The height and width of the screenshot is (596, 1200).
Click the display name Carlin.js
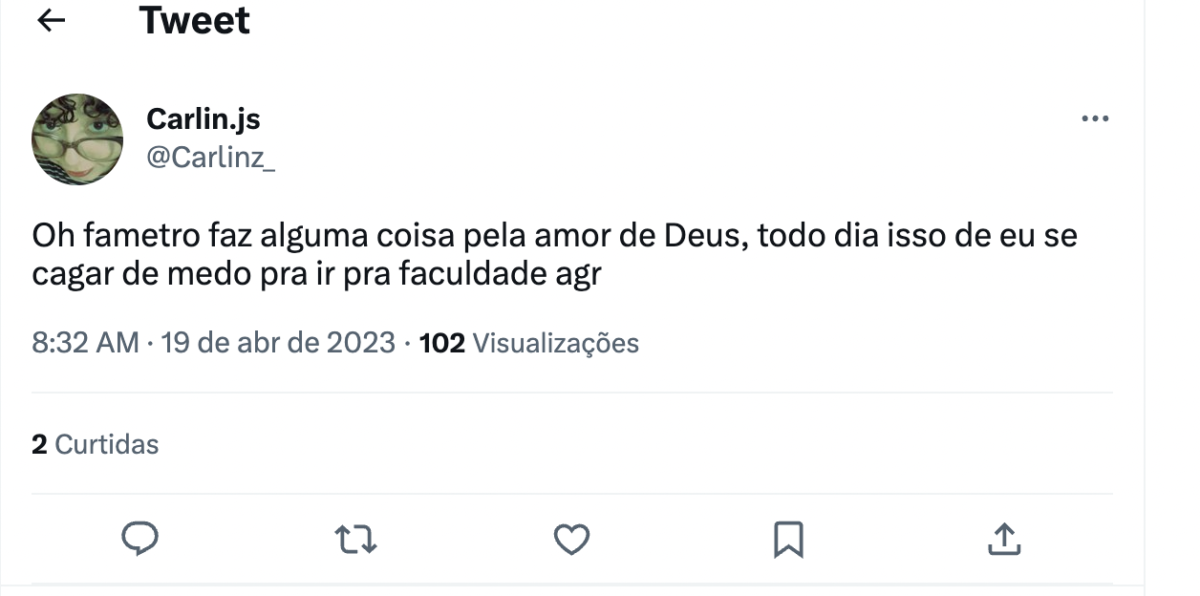pos(203,119)
